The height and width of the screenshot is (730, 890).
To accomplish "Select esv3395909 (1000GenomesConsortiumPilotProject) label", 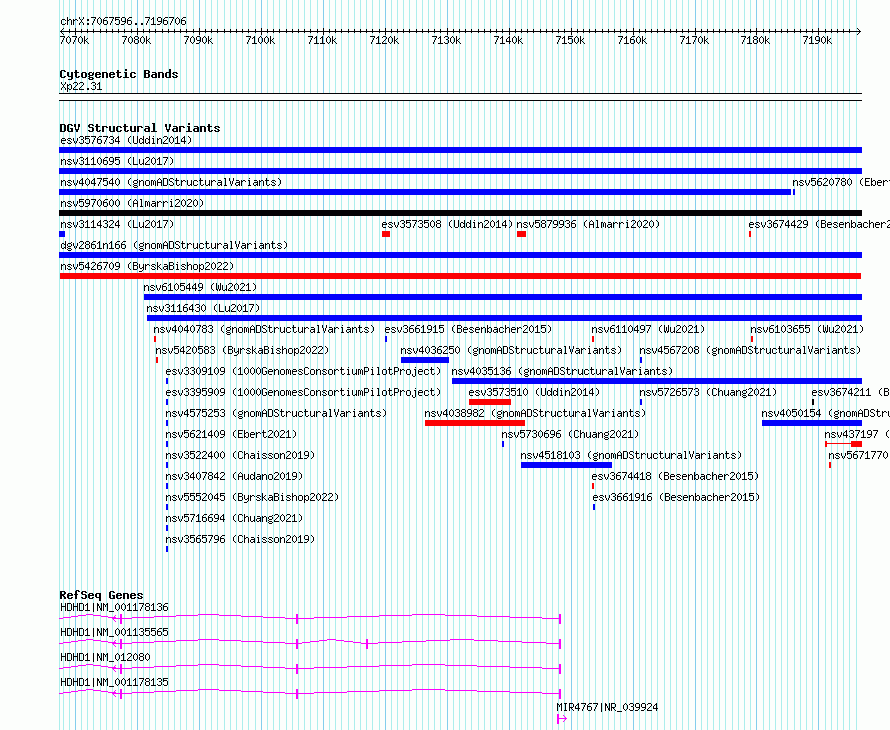I will [303, 392].
